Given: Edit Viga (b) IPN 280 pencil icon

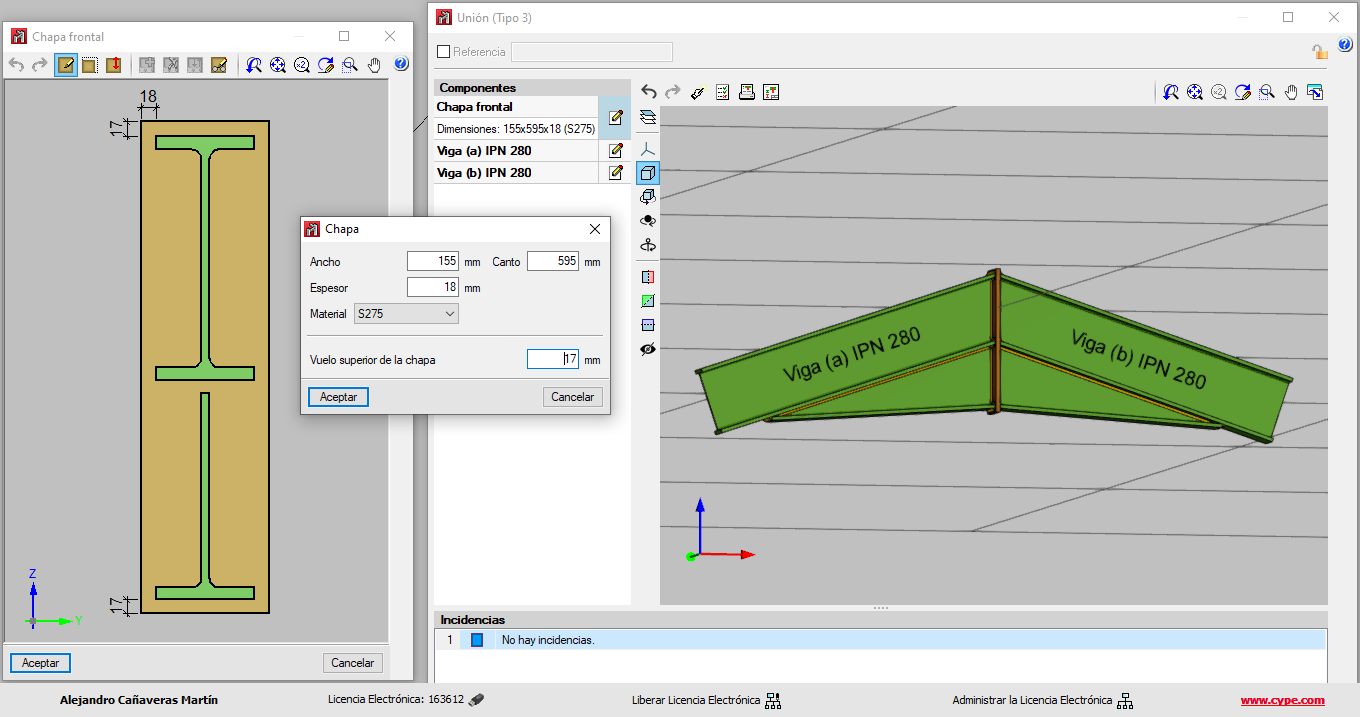Looking at the screenshot, I should 616,173.
